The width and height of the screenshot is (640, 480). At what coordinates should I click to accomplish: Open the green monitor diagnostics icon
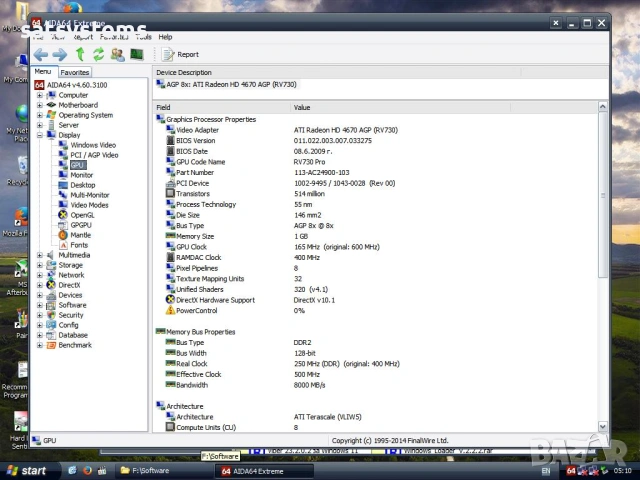tap(137, 54)
